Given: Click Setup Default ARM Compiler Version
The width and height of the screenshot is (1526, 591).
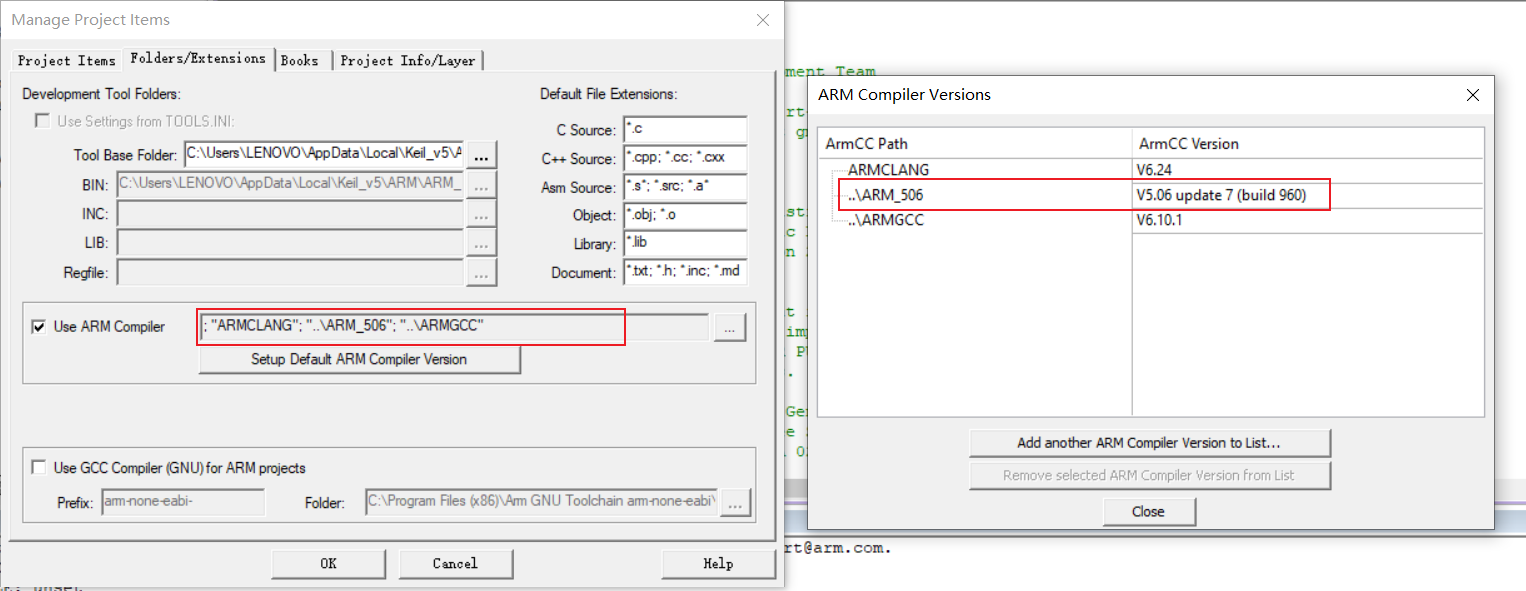Looking at the screenshot, I should (360, 359).
